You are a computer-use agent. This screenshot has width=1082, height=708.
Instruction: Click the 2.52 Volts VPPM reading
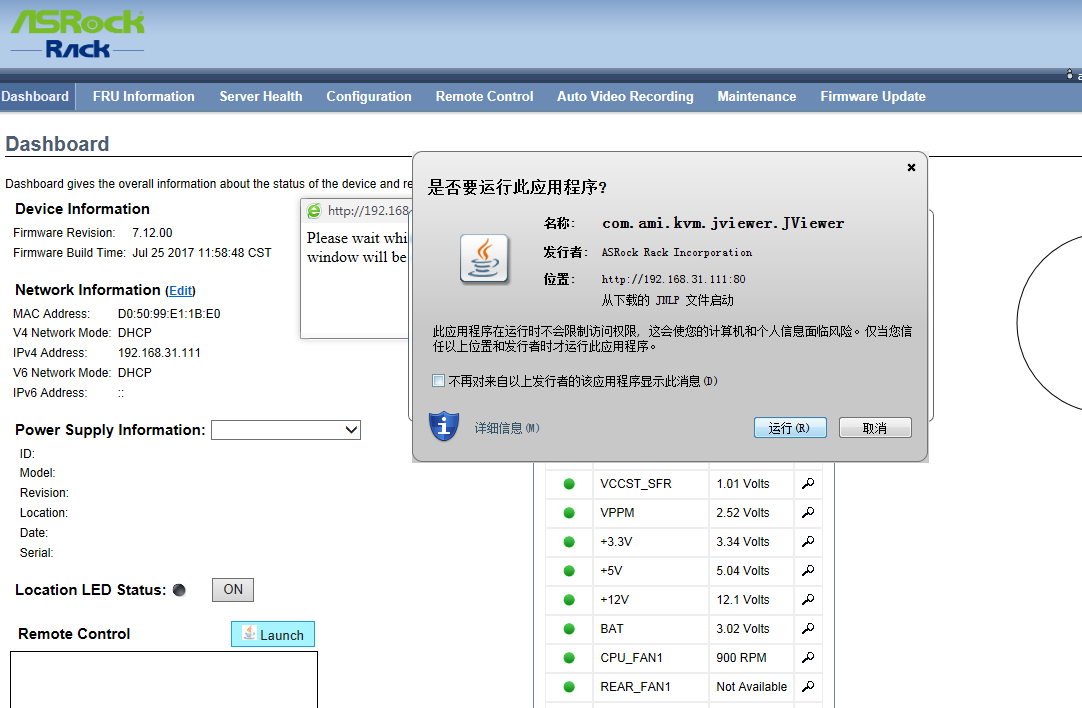click(742, 513)
